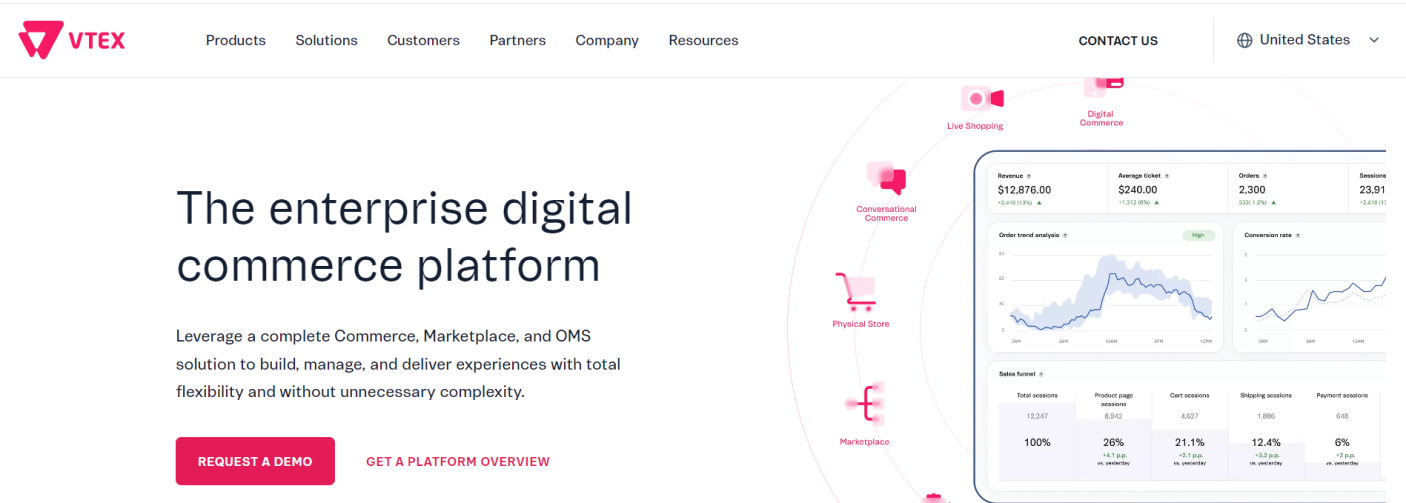Click the Conversational Commerce label
Screen dimensions: 1406x503
click(x=886, y=214)
